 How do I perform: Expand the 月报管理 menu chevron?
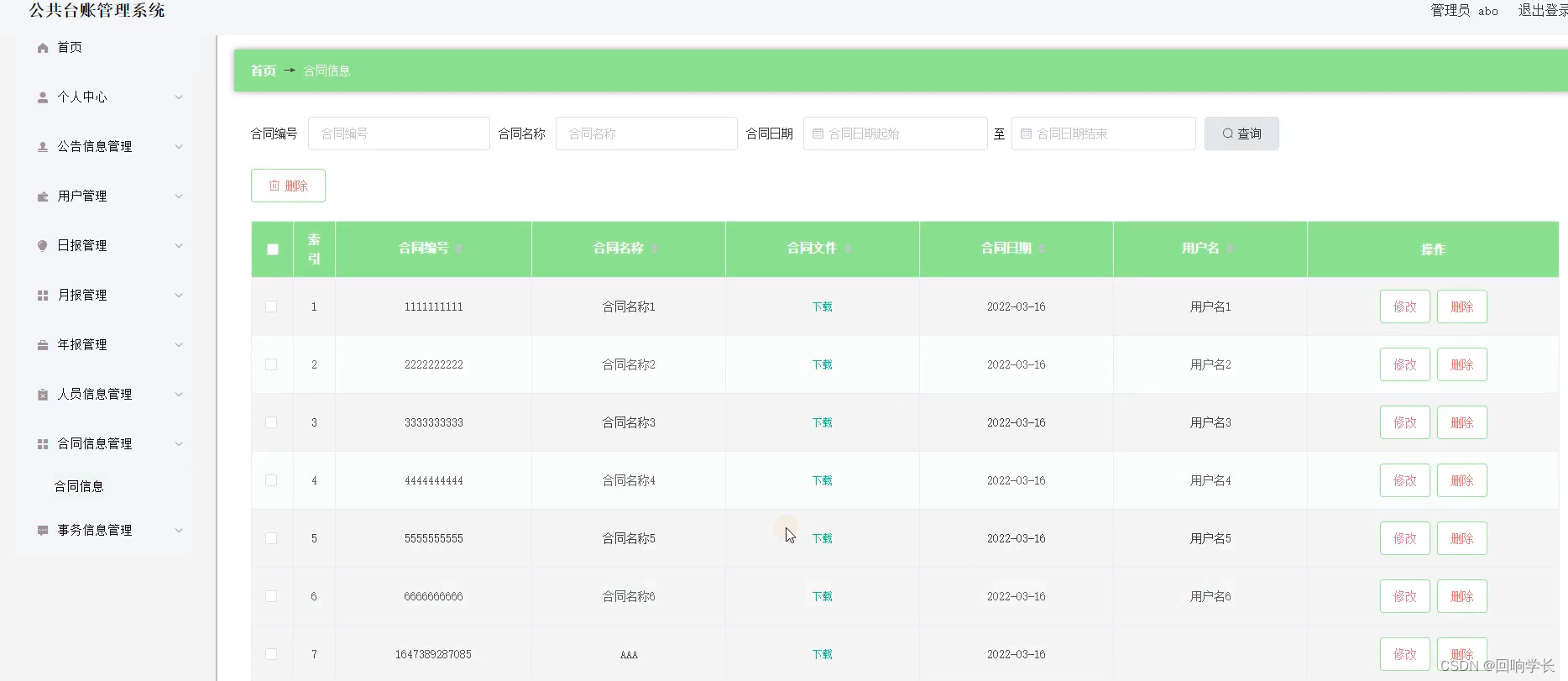click(x=179, y=296)
